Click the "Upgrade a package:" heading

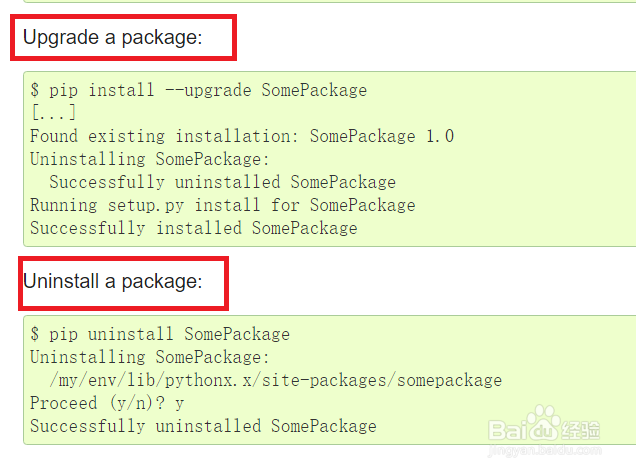click(112, 38)
